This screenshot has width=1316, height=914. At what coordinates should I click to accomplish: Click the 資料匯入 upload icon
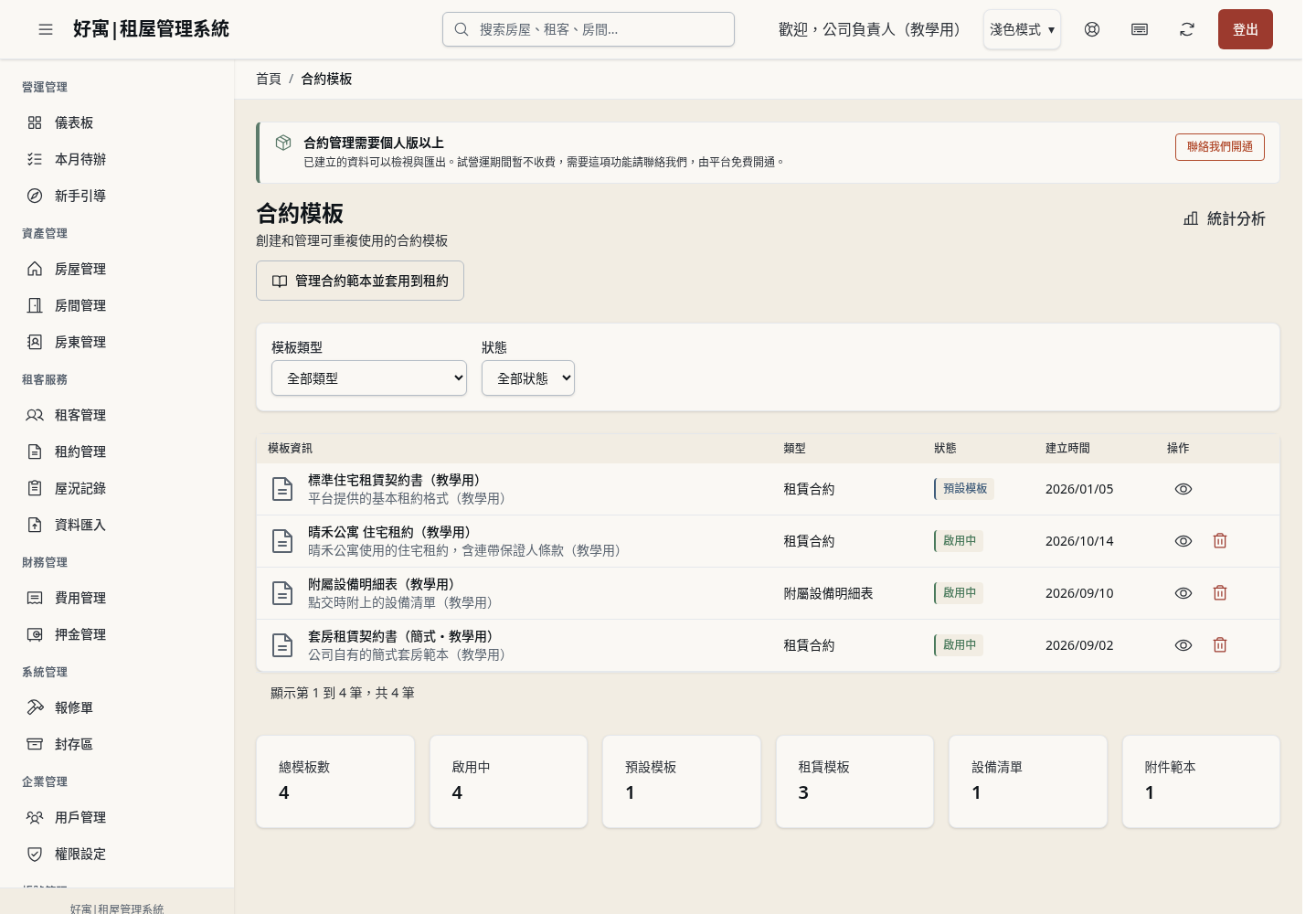pyautogui.click(x=35, y=525)
